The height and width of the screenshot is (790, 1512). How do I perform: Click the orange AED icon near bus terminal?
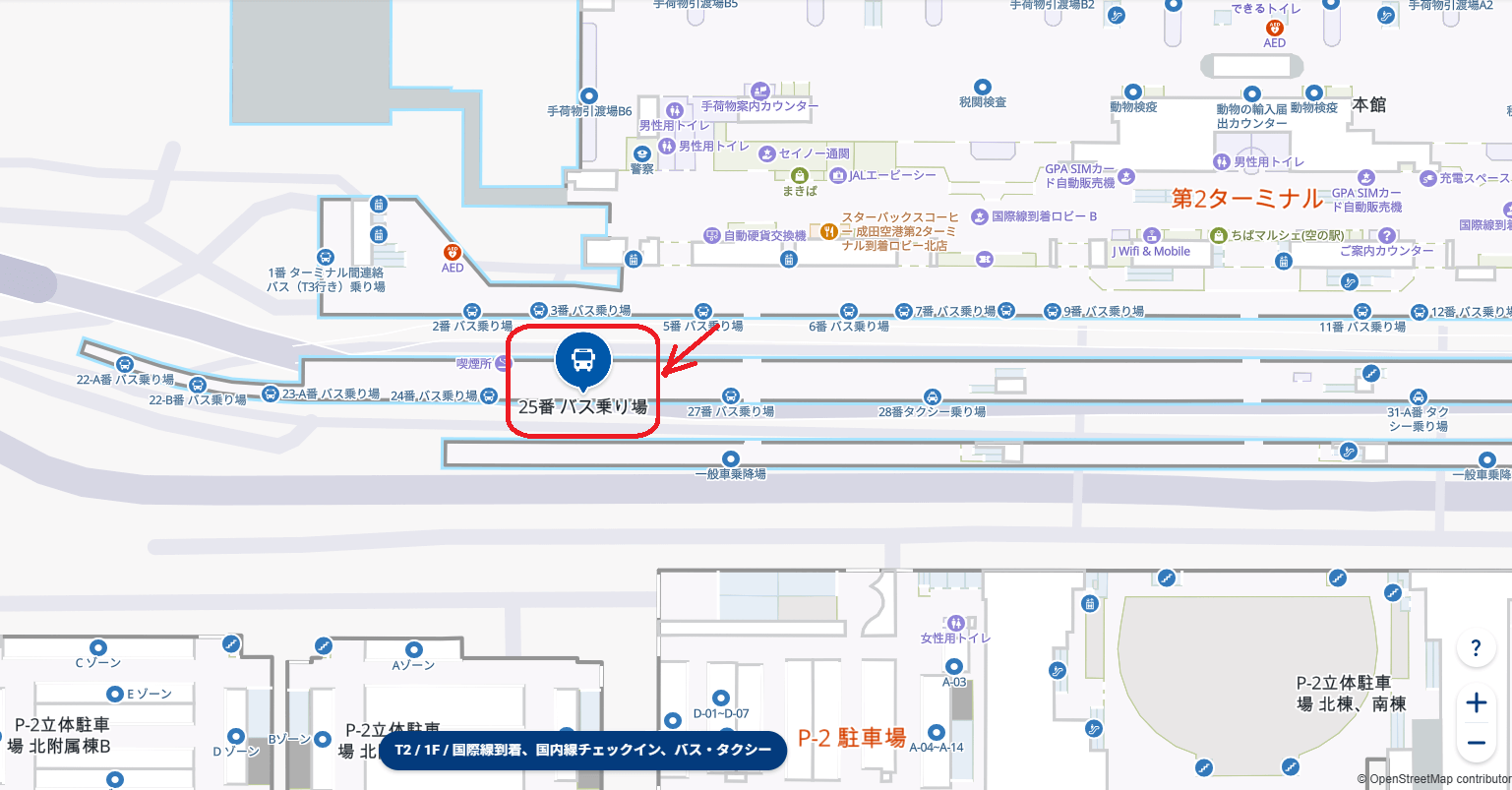(453, 252)
